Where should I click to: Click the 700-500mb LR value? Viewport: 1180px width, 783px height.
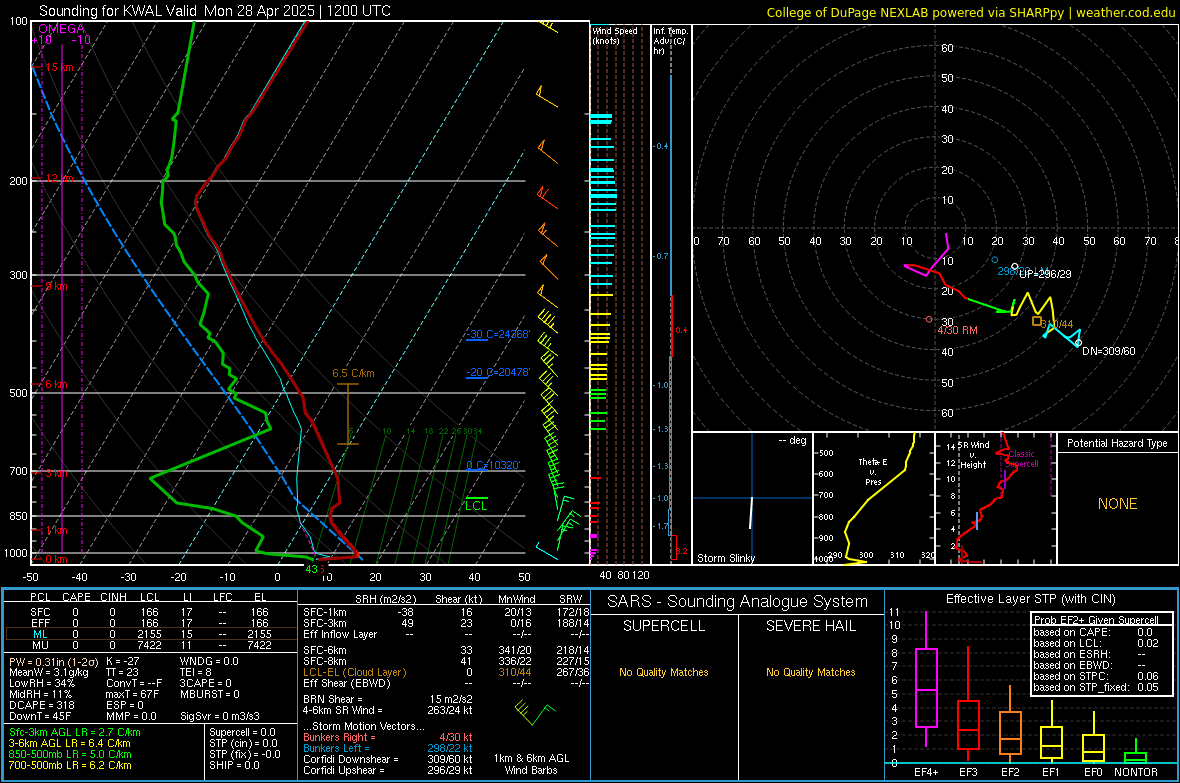70,765
